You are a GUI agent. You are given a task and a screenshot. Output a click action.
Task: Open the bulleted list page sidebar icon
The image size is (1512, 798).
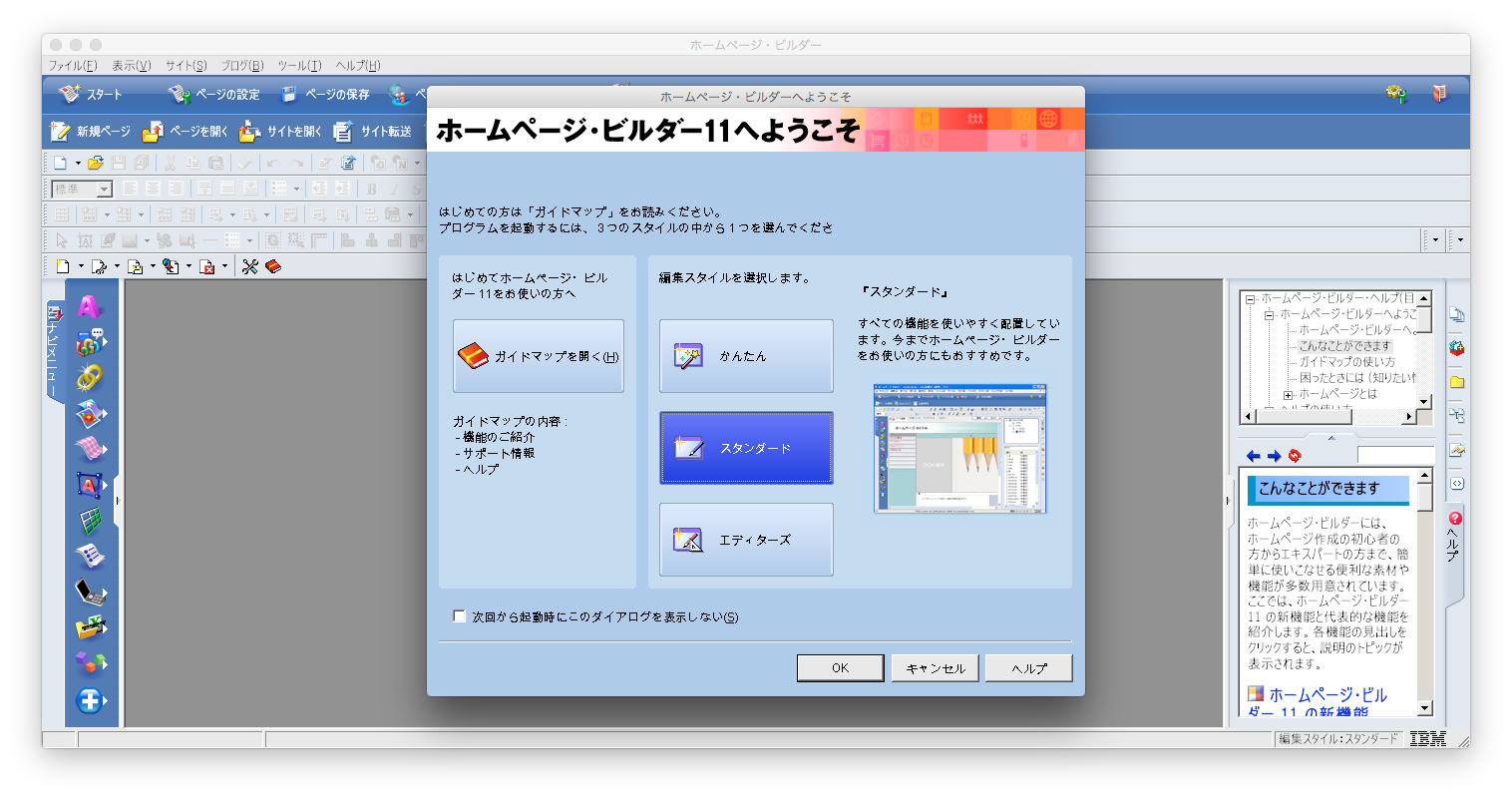tap(90, 556)
